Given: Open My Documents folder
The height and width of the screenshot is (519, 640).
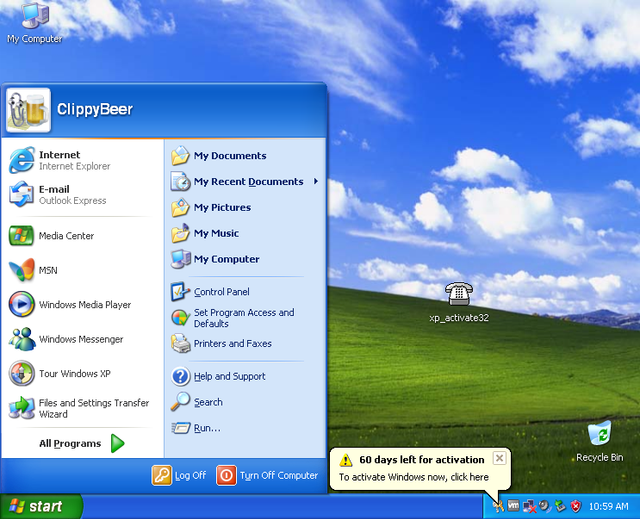Looking at the screenshot, I should tap(245, 155).
